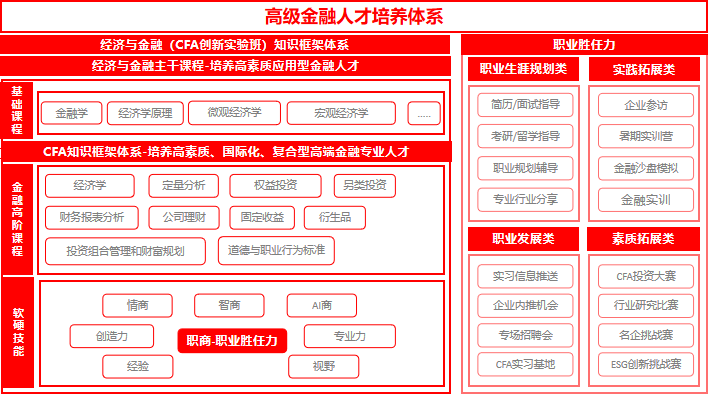Screen dimensions: 710x394
Task: Click the 实践拓展类 heading
Action: tap(644, 70)
